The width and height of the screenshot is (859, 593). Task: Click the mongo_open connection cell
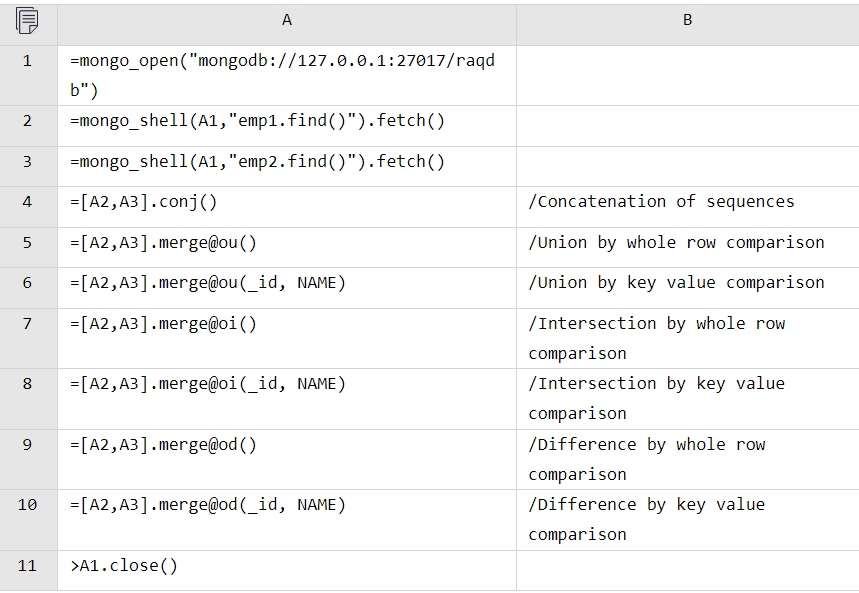(x=283, y=75)
